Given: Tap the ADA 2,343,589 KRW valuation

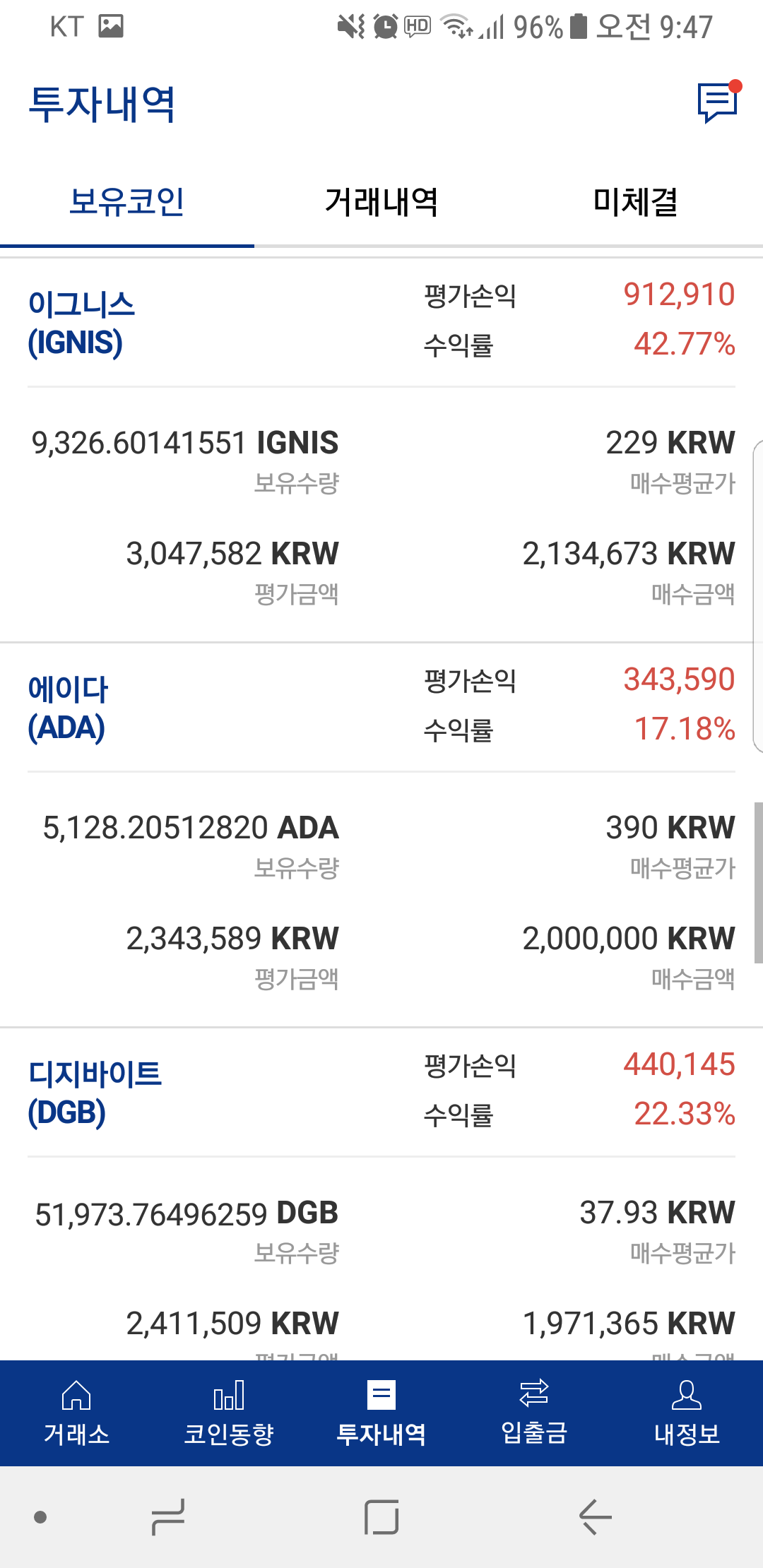Looking at the screenshot, I should point(232,939).
